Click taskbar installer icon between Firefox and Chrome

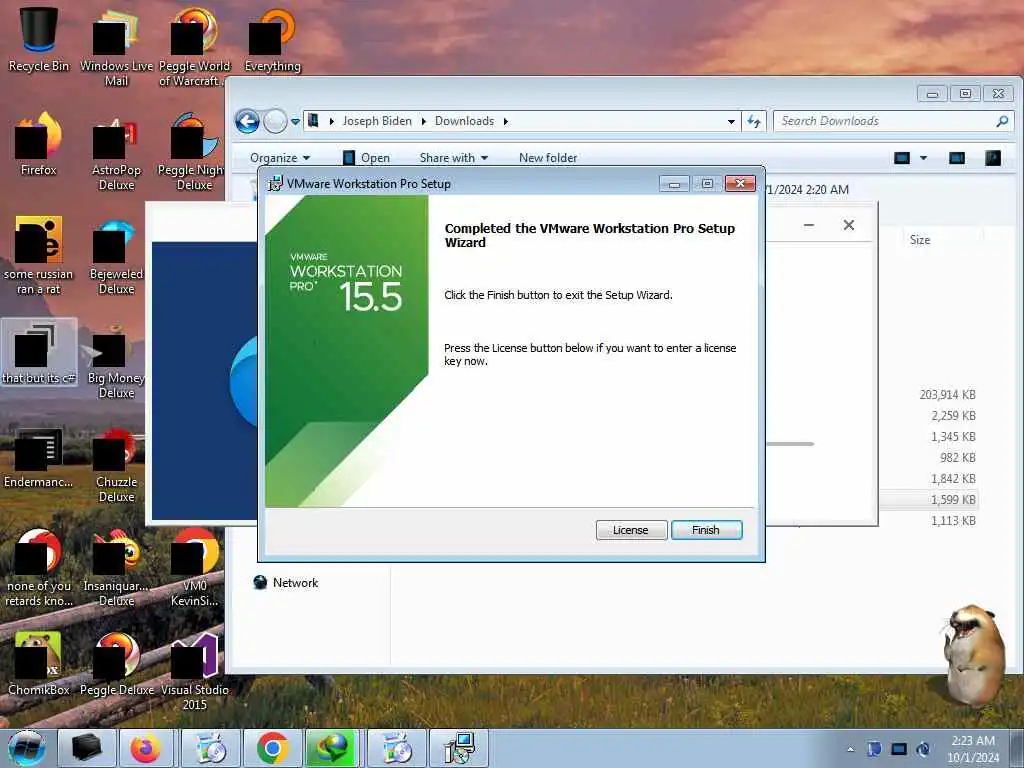tap(210, 748)
